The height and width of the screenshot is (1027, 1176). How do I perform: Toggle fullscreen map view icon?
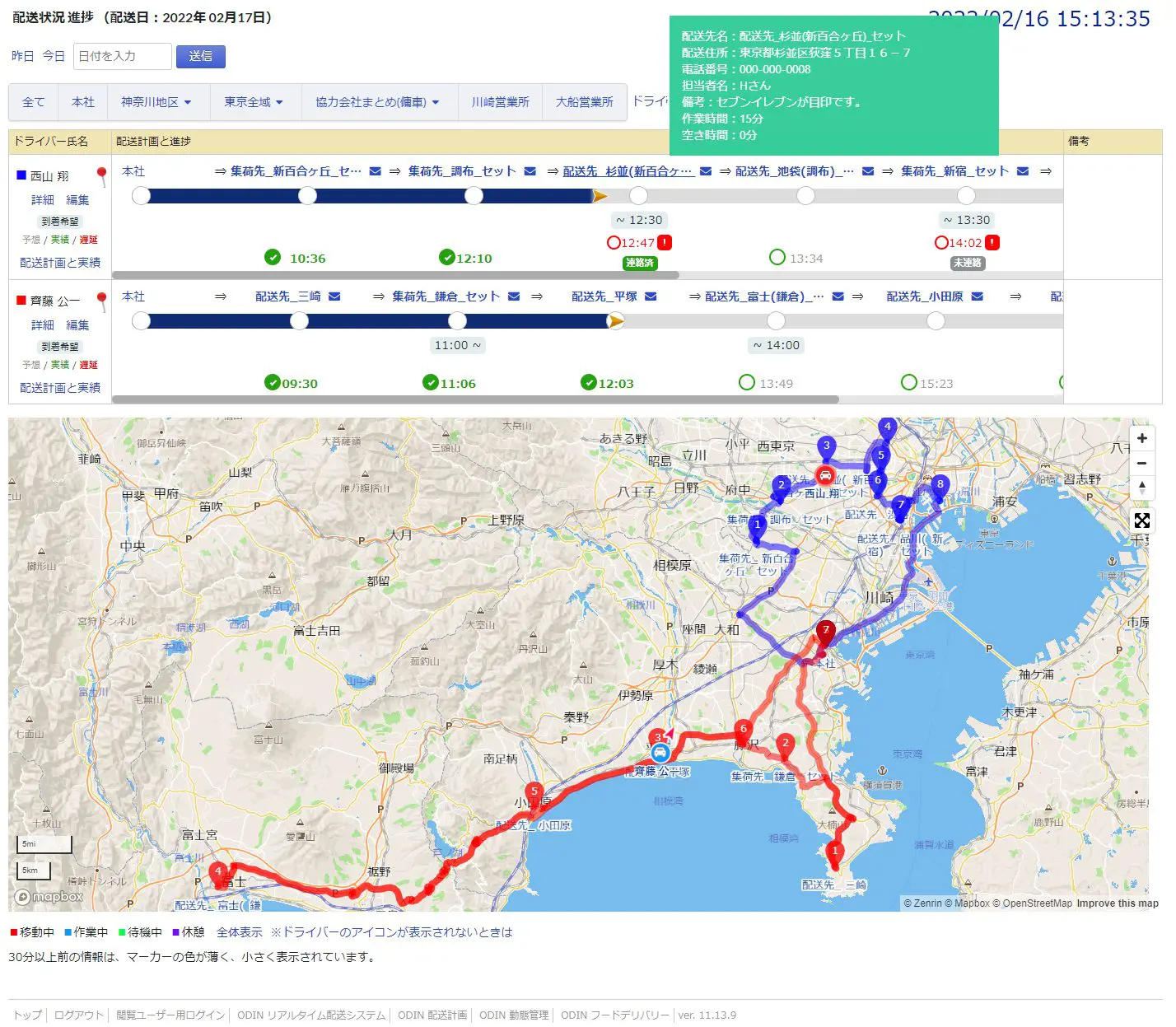(x=1141, y=521)
